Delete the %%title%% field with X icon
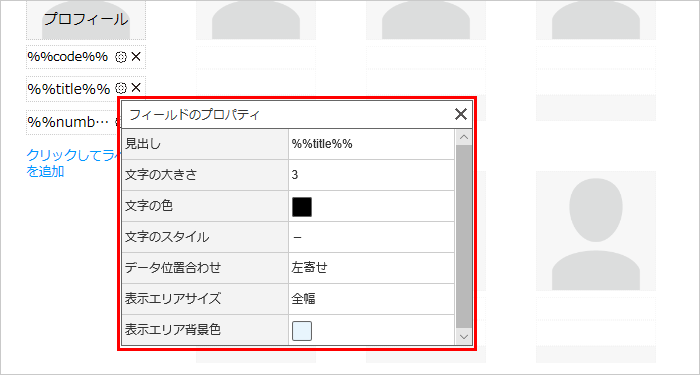 136,88
